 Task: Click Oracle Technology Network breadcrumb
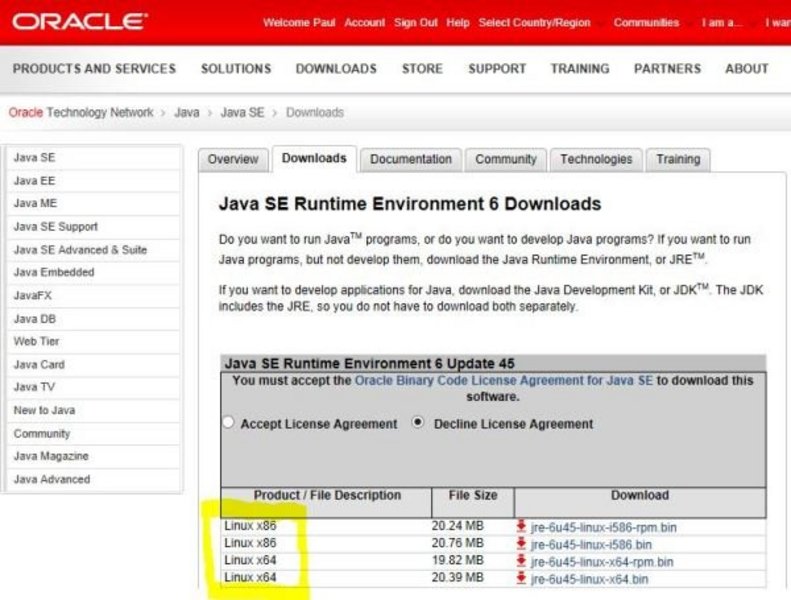click(81, 113)
